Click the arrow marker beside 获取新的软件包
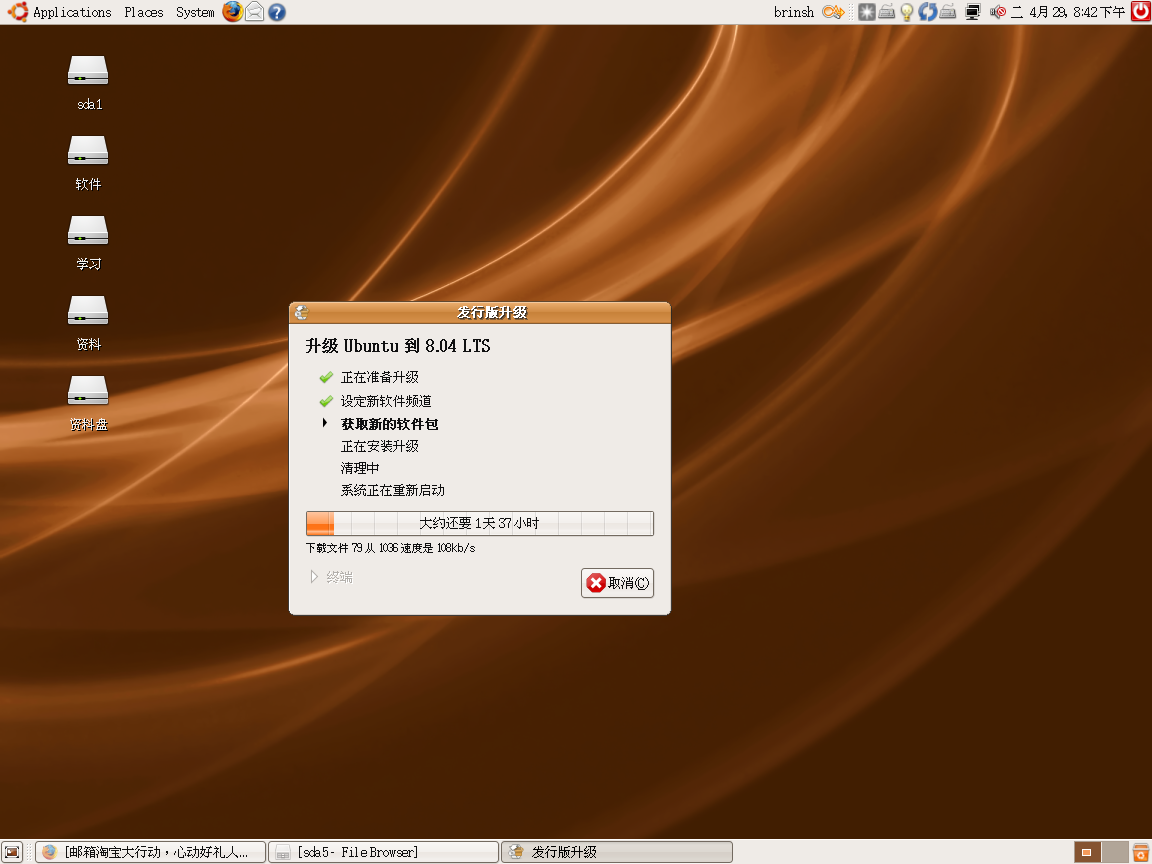Viewport: 1152px width, 864px height. [324, 423]
